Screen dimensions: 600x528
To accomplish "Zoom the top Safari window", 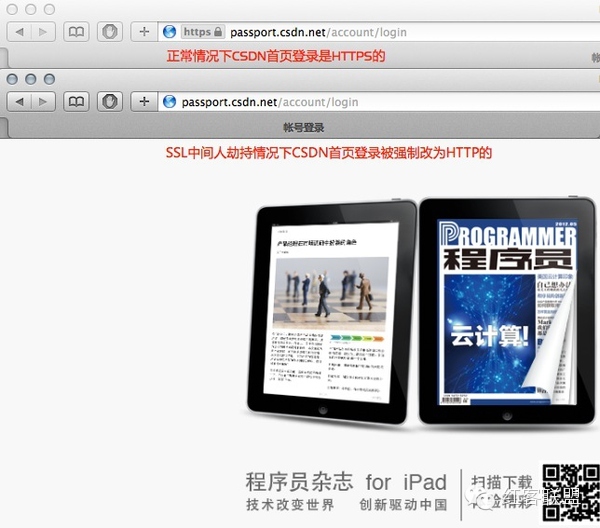I will [49, 9].
